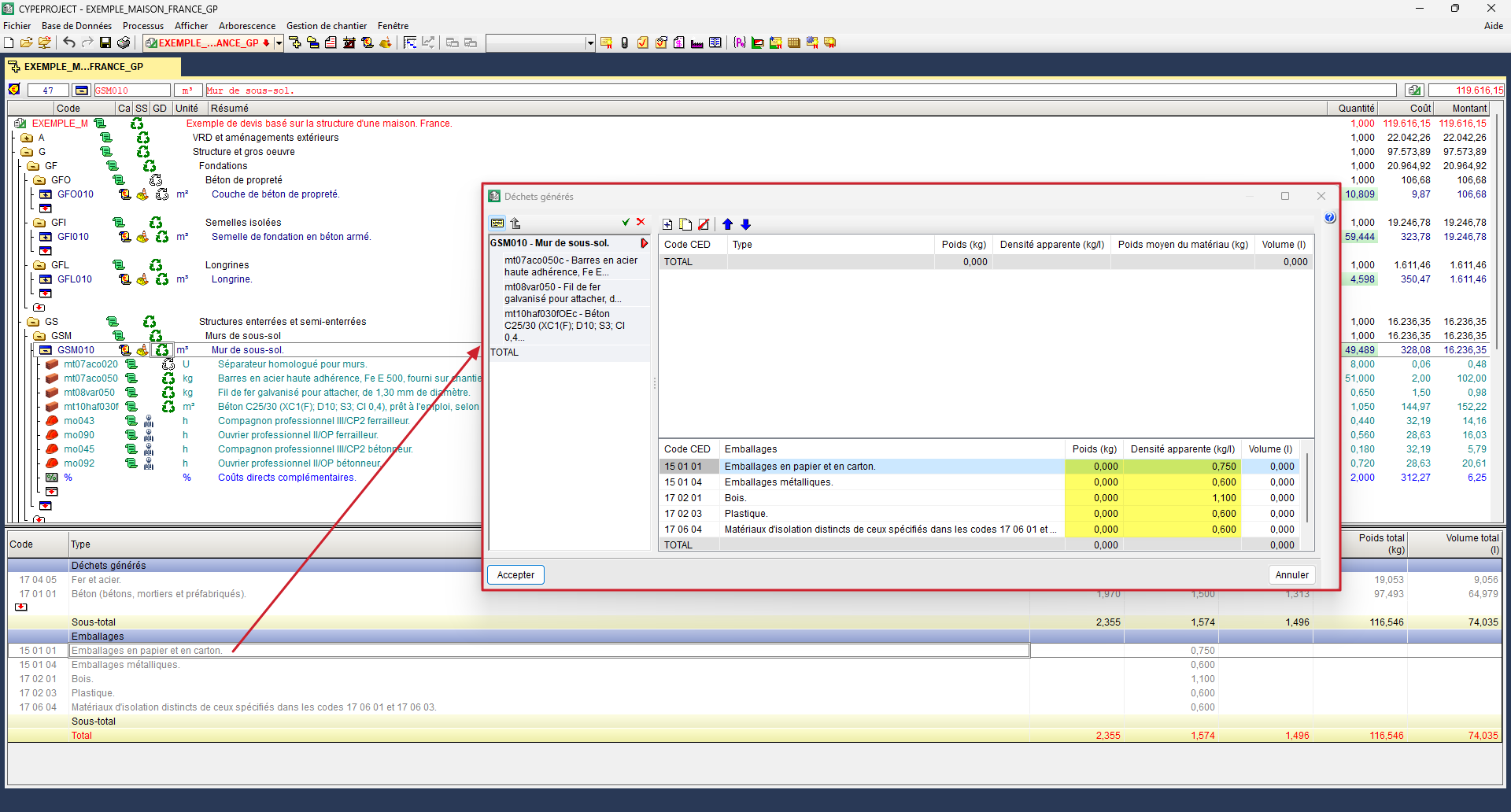The width and height of the screenshot is (1511, 812).
Task: Click the Accepter button
Action: (x=515, y=575)
